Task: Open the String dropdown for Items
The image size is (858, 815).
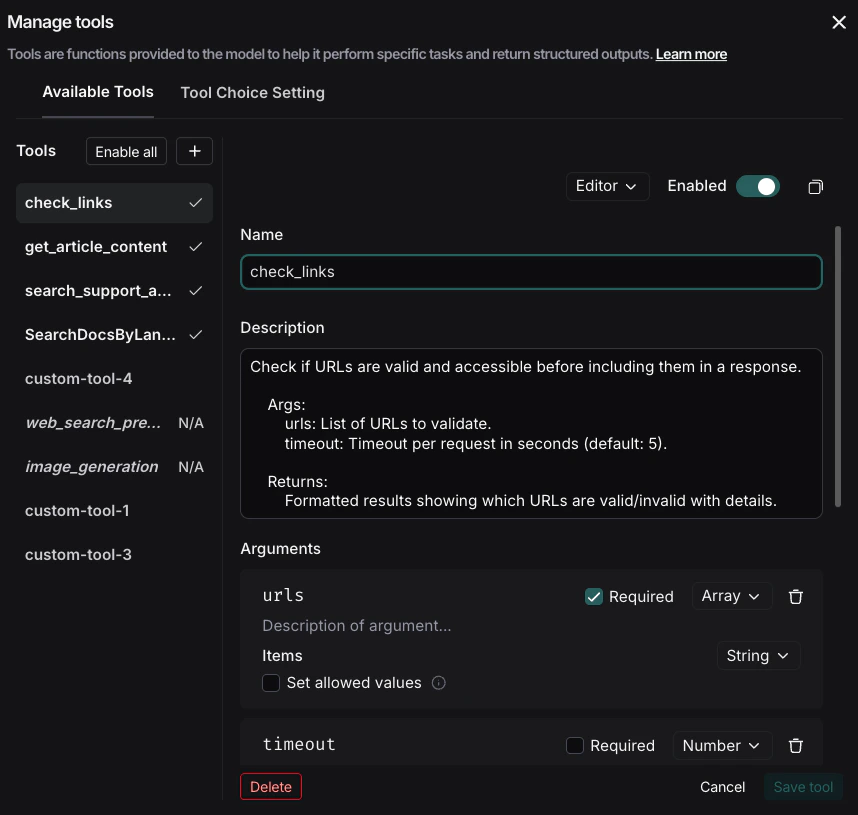Action: pyautogui.click(x=758, y=656)
